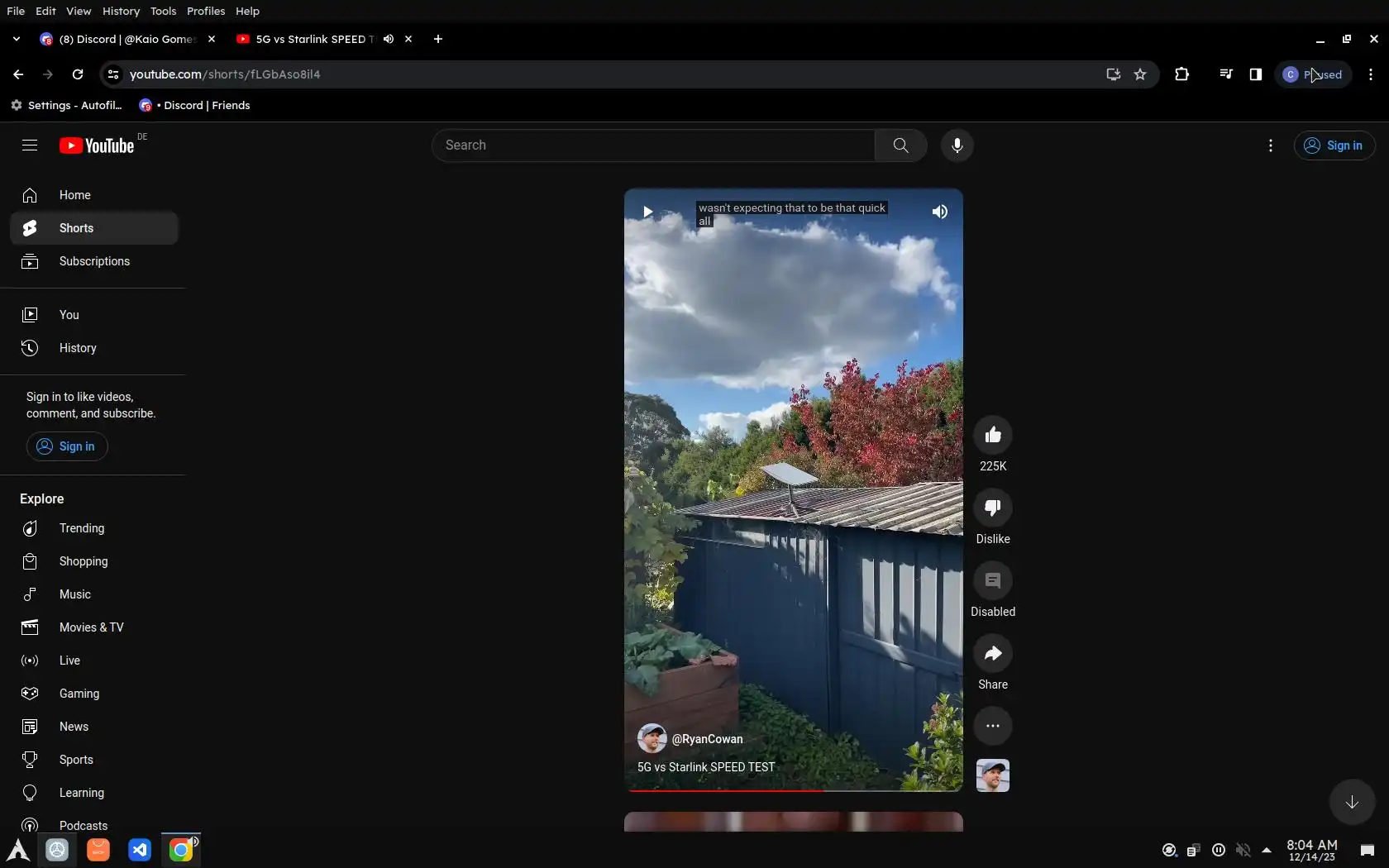Mute the YouTube tab audio
Image resolution: width=1389 pixels, height=868 pixels.
point(389,39)
